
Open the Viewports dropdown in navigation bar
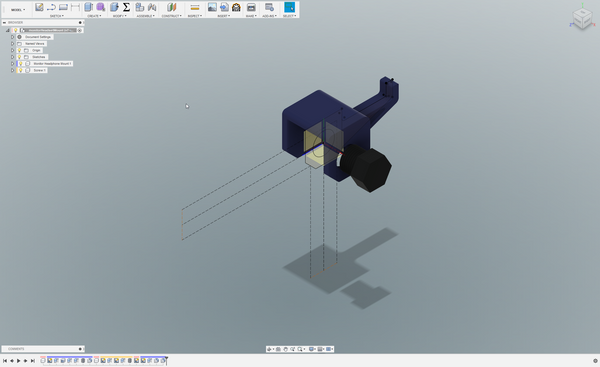329,349
